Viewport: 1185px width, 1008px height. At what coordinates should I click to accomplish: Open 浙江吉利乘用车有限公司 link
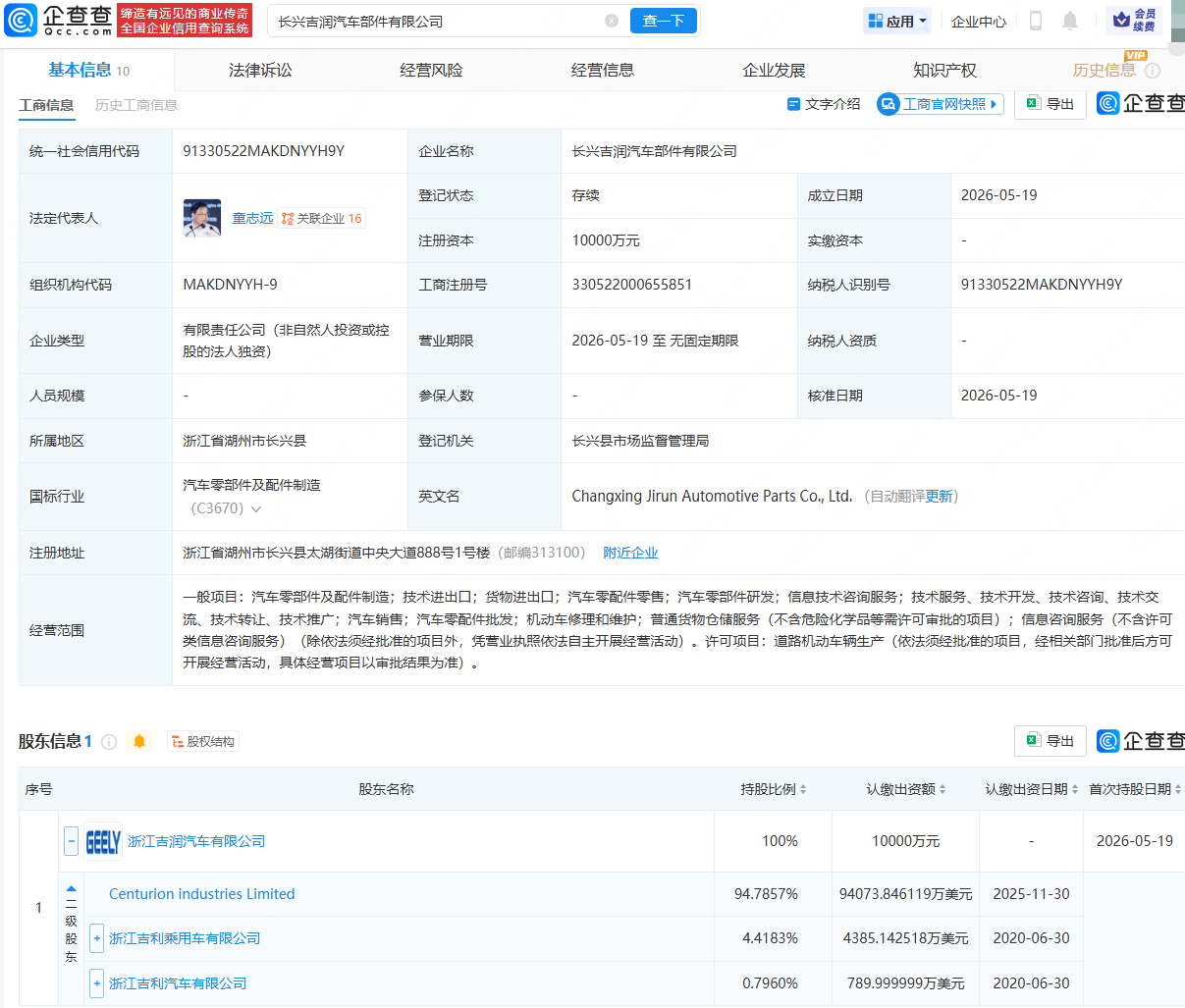(x=185, y=938)
